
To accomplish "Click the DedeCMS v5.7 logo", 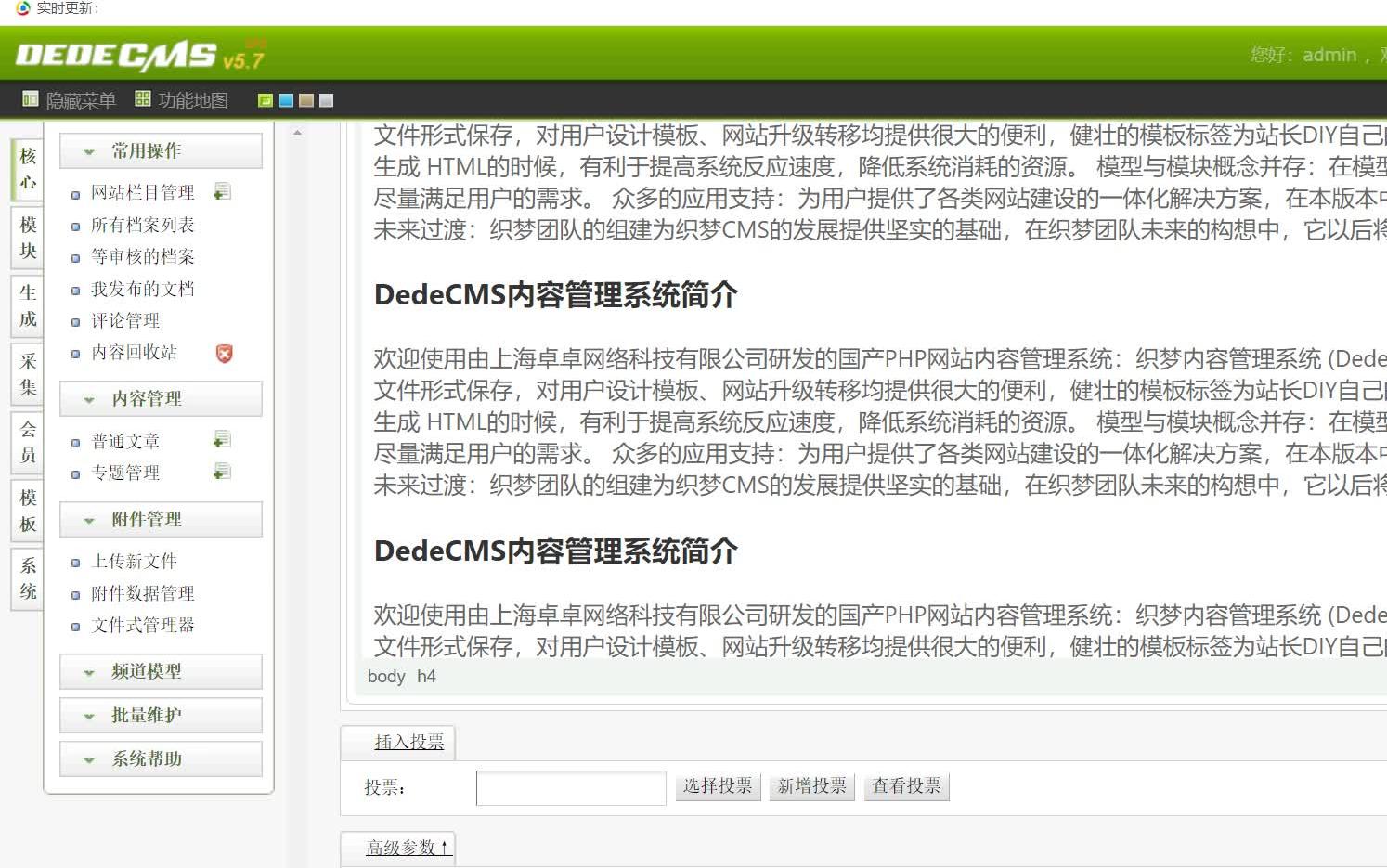I will [140, 56].
